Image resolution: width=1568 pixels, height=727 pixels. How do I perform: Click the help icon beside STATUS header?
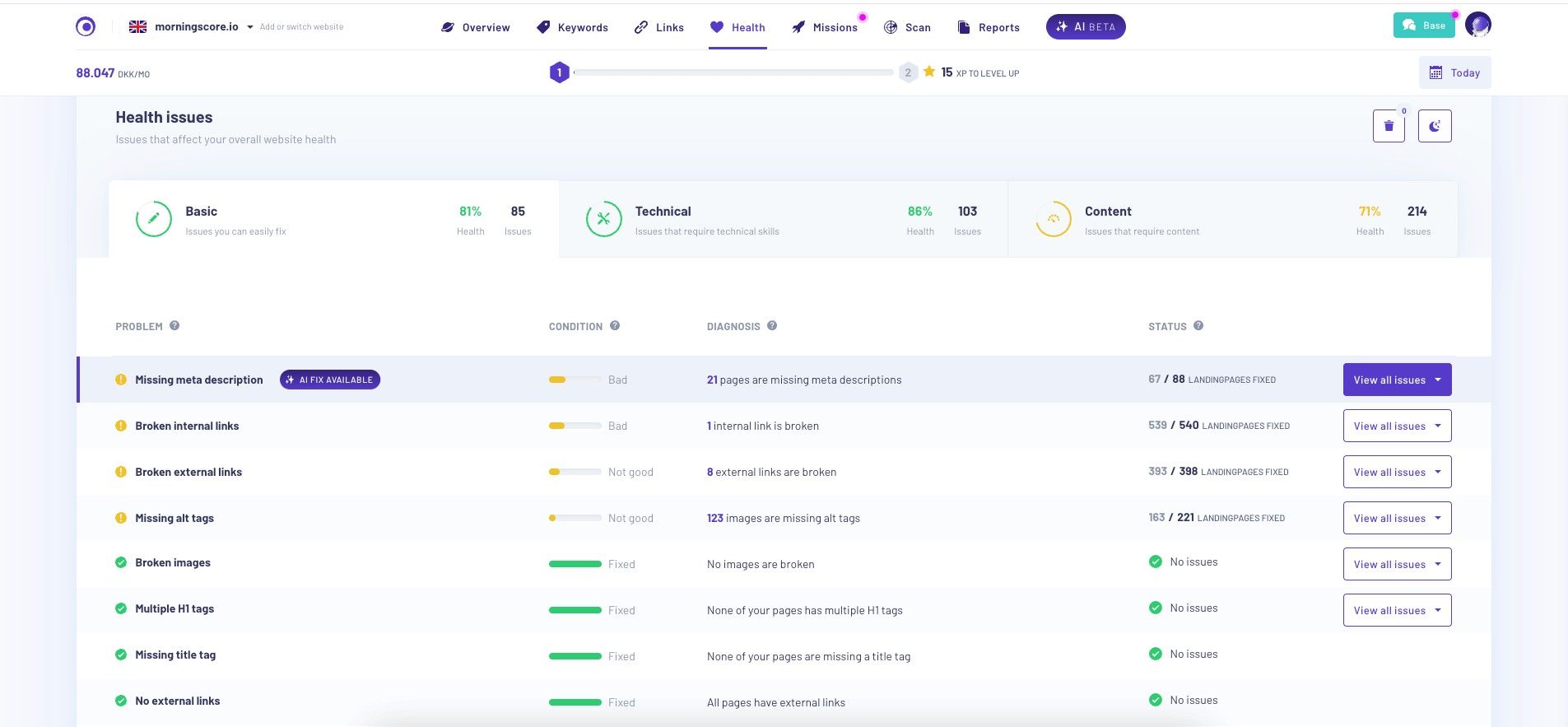point(1198,326)
